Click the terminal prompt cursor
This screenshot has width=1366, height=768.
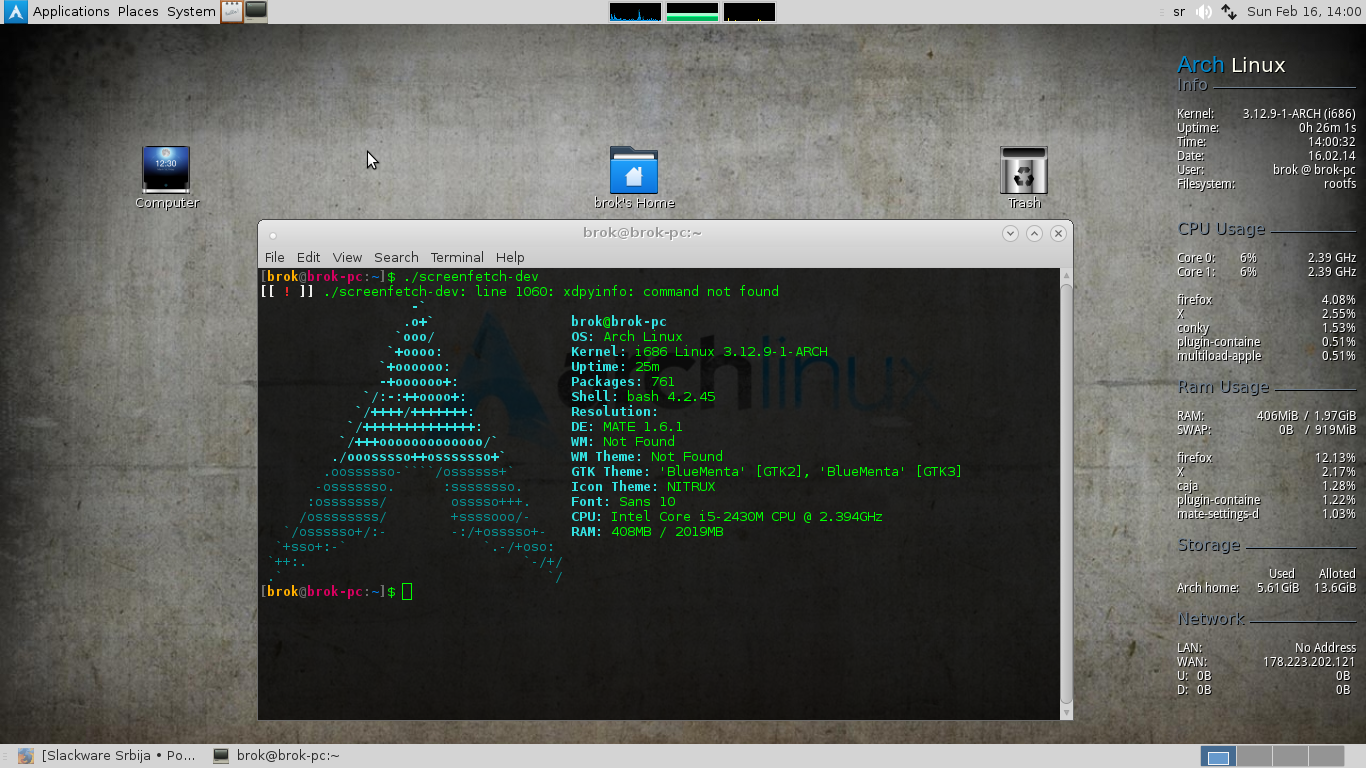pyautogui.click(x=407, y=592)
